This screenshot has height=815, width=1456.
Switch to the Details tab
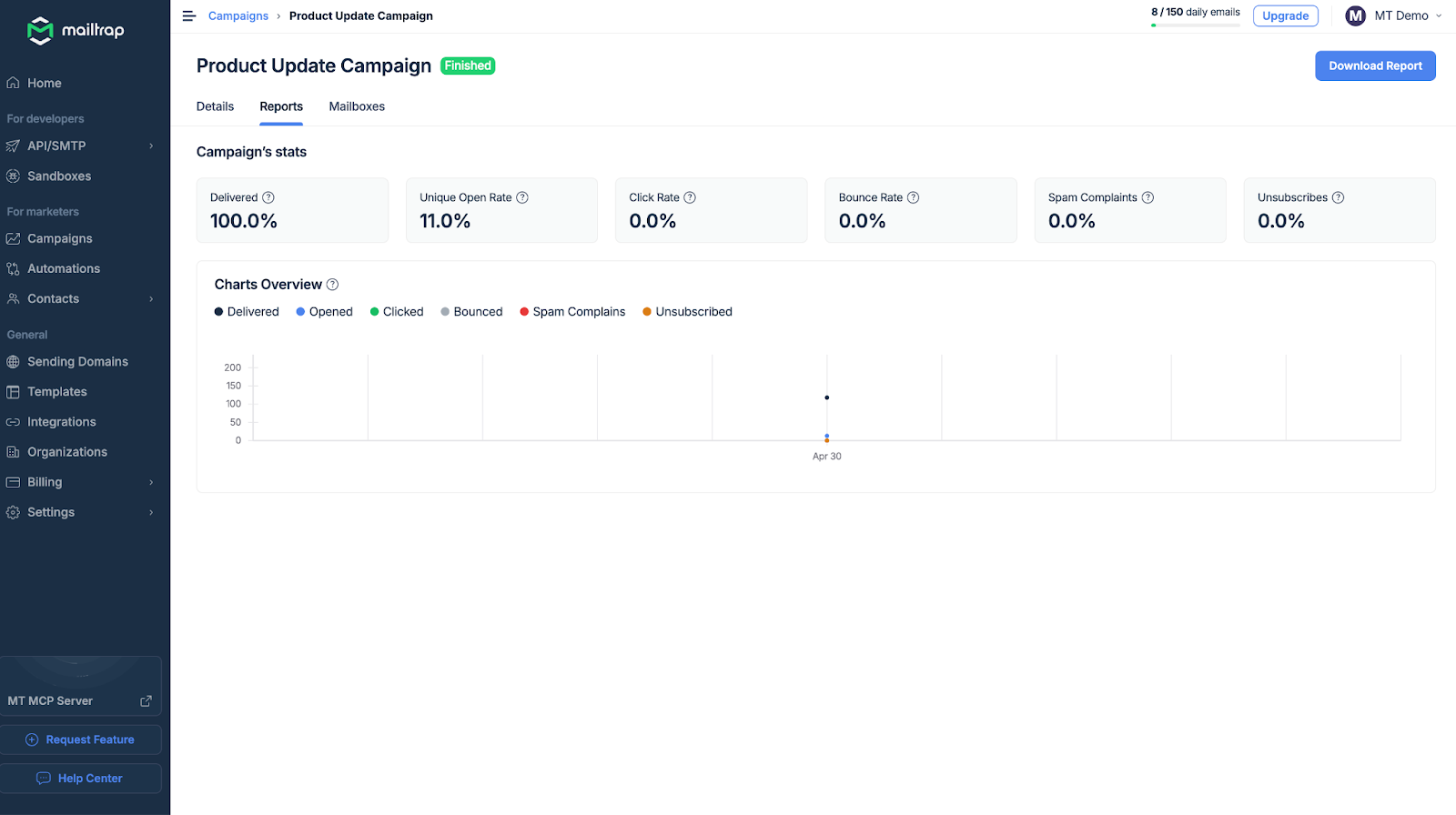click(x=215, y=106)
